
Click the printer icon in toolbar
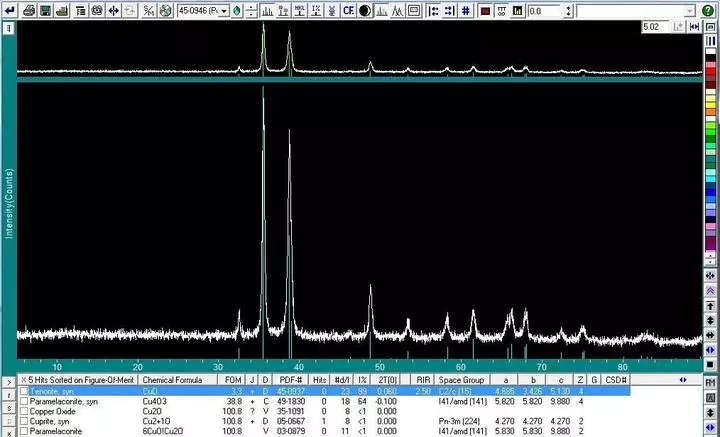29,11
